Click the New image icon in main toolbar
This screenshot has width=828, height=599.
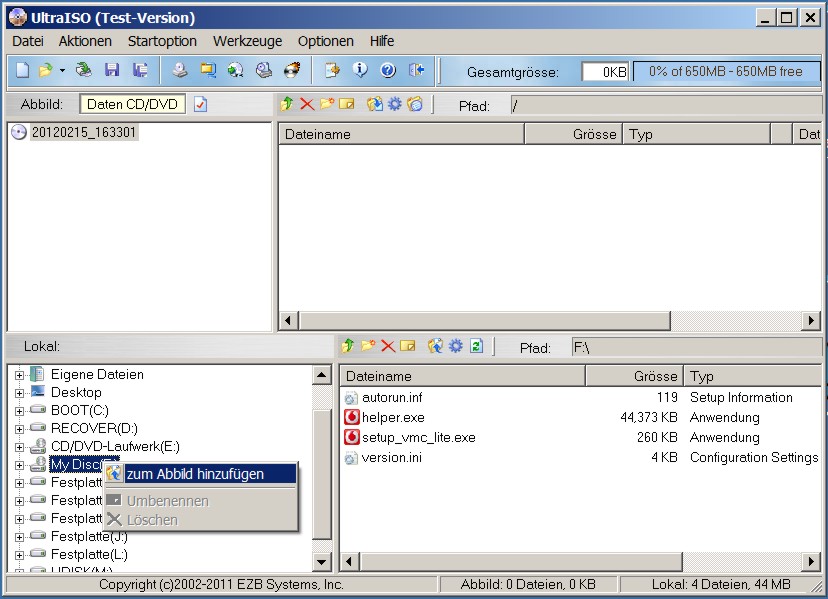pyautogui.click(x=22, y=71)
